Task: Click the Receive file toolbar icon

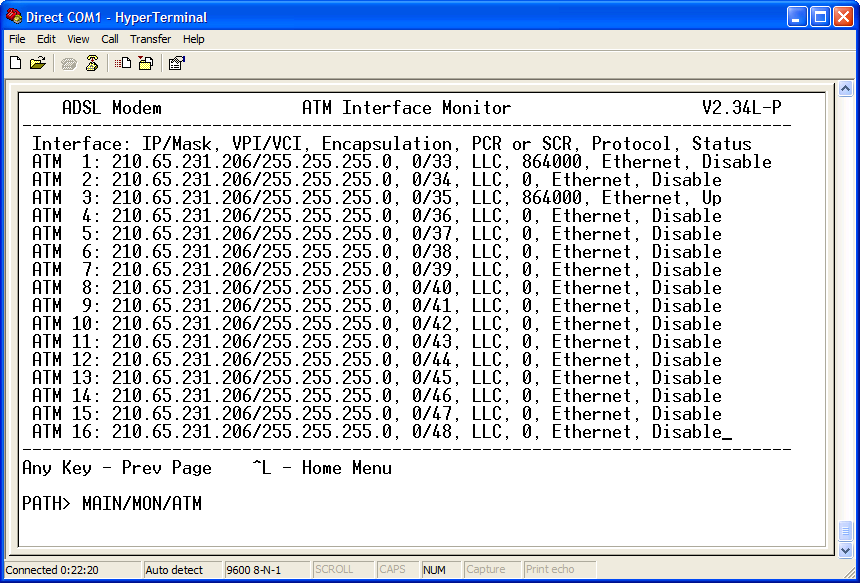Action: click(145, 63)
